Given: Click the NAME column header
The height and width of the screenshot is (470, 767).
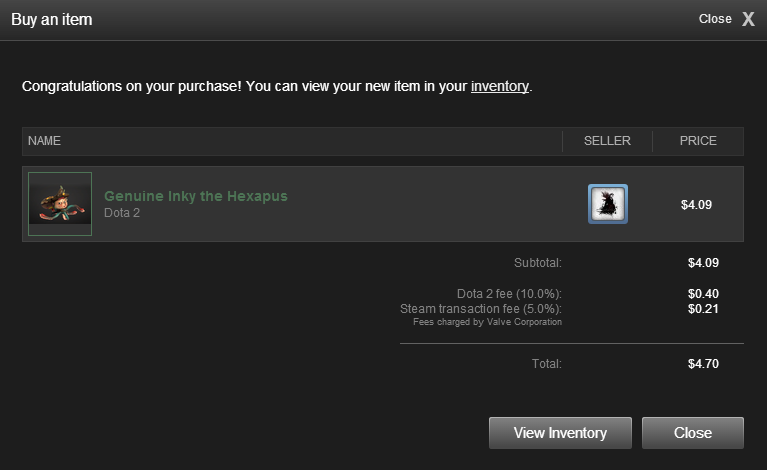Looking at the screenshot, I should click(x=45, y=141).
